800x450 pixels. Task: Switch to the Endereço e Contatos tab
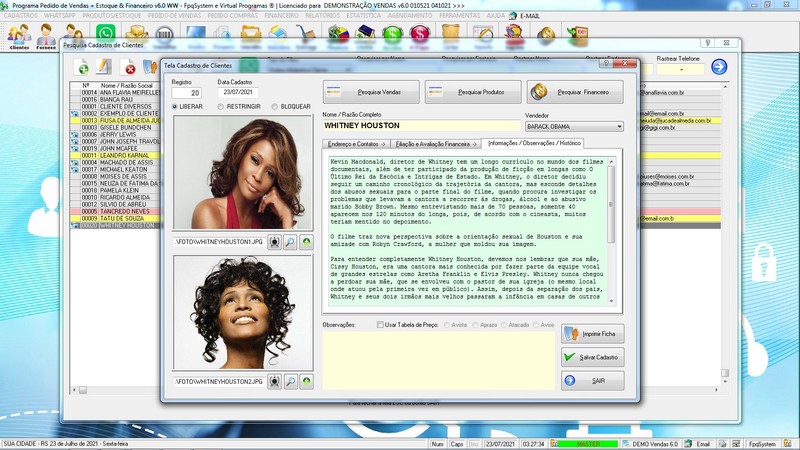click(x=356, y=144)
